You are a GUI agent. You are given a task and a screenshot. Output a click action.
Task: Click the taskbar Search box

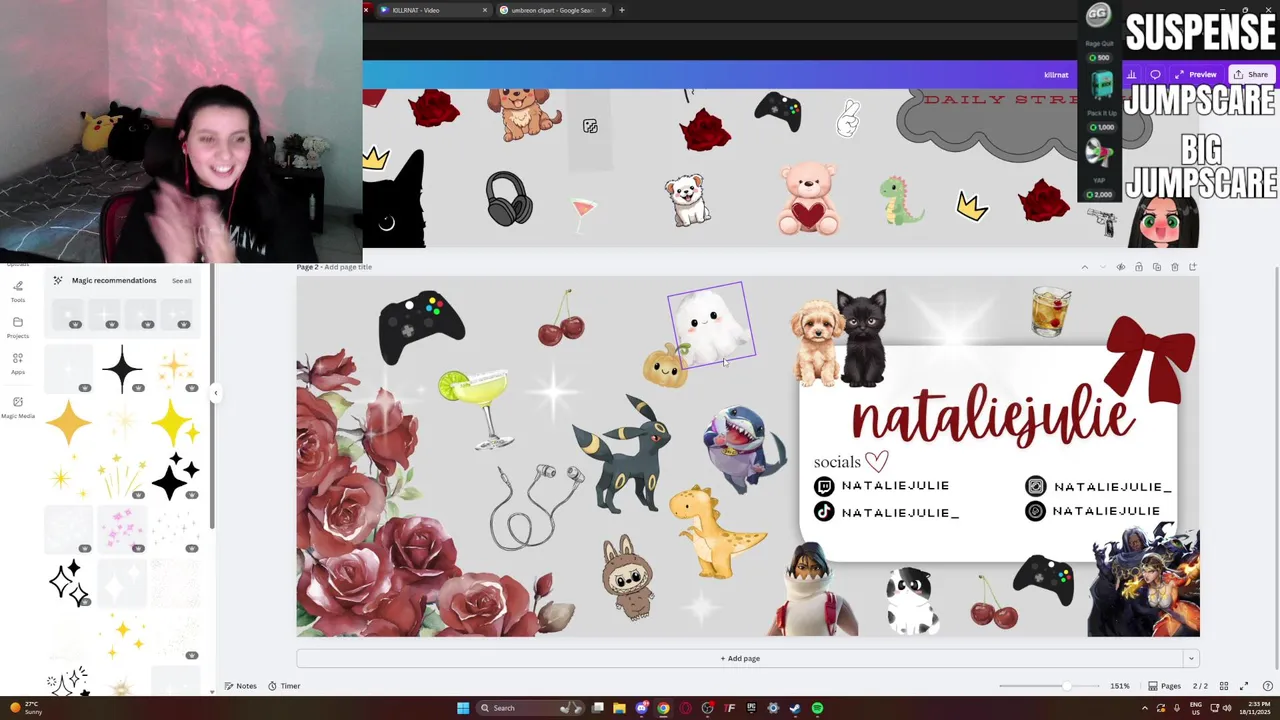(529, 708)
